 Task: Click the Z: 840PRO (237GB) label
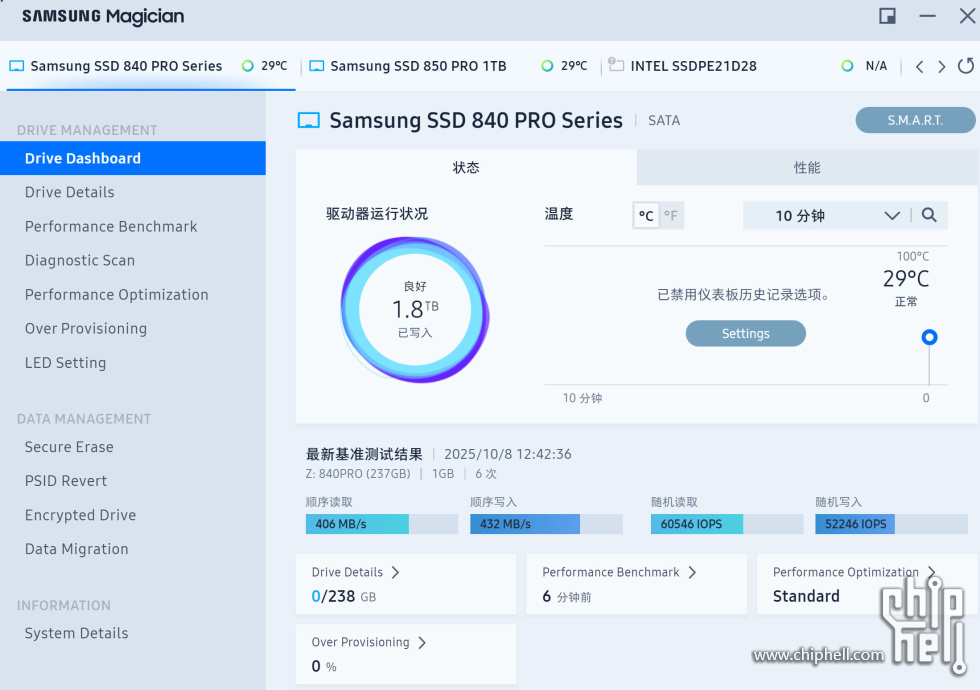[x=358, y=474]
